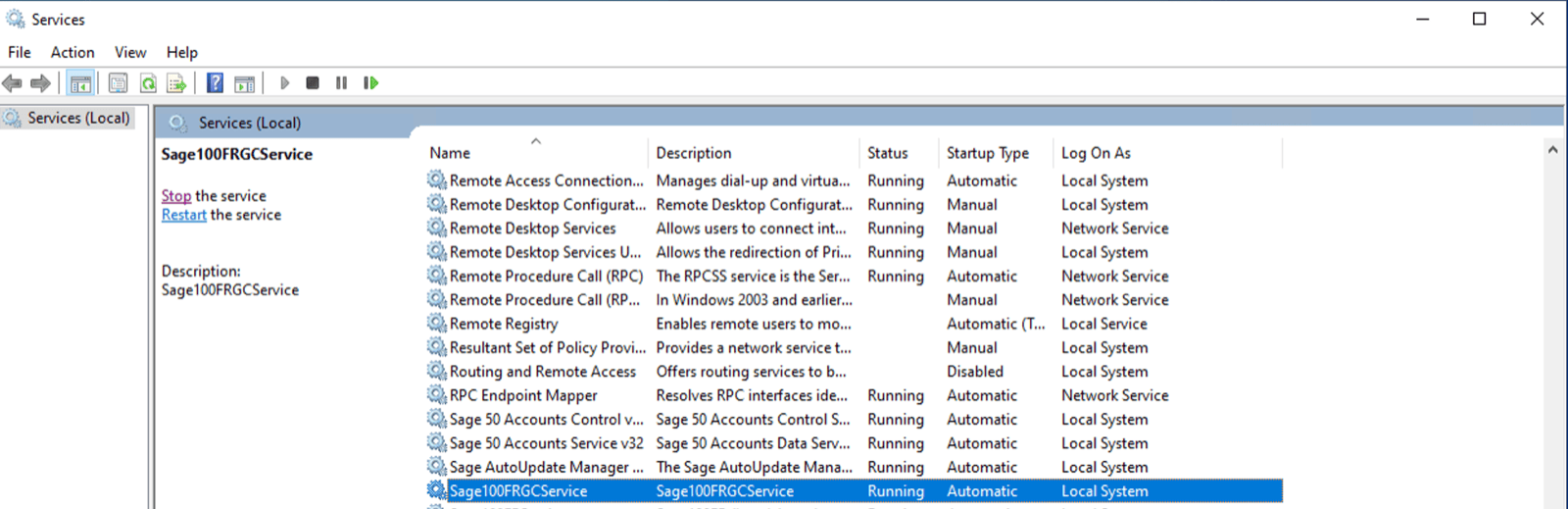Sort by the Description column header
Viewport: 1568px width, 509px height.
coord(754,153)
